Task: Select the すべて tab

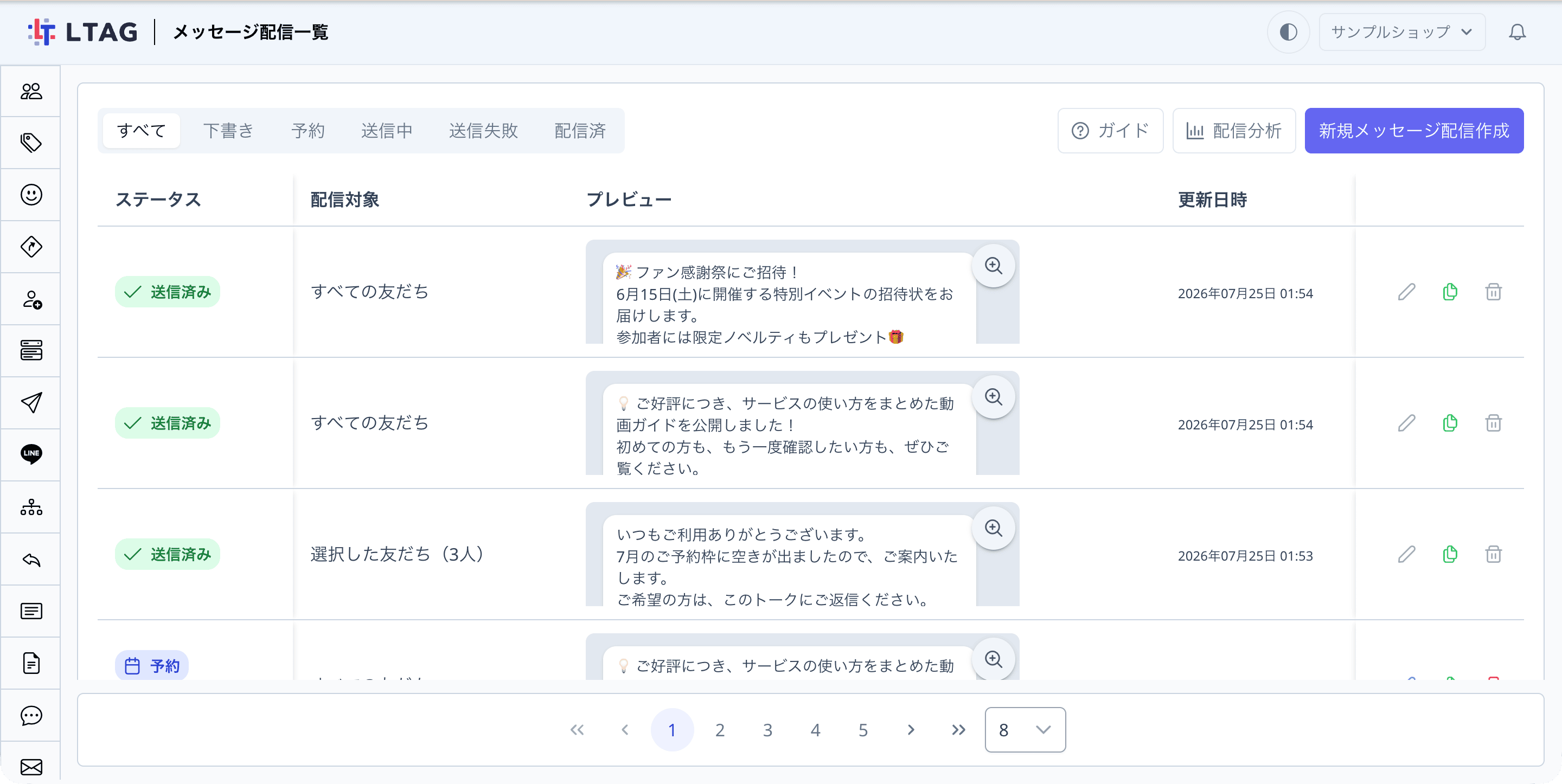Action: pos(141,130)
